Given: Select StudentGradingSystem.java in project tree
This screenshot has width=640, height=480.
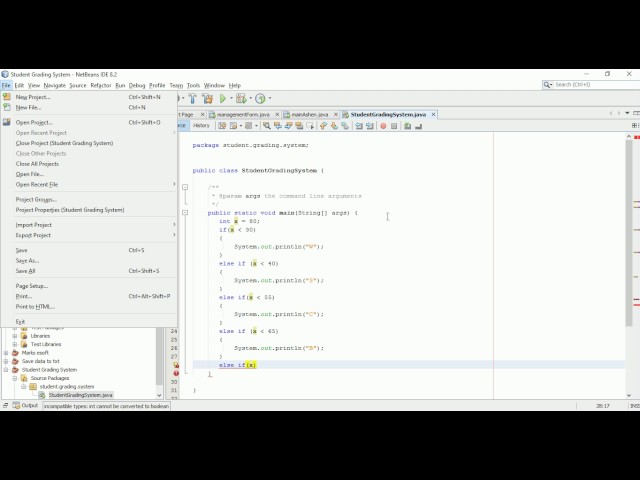Looking at the screenshot, I should 80,395.
